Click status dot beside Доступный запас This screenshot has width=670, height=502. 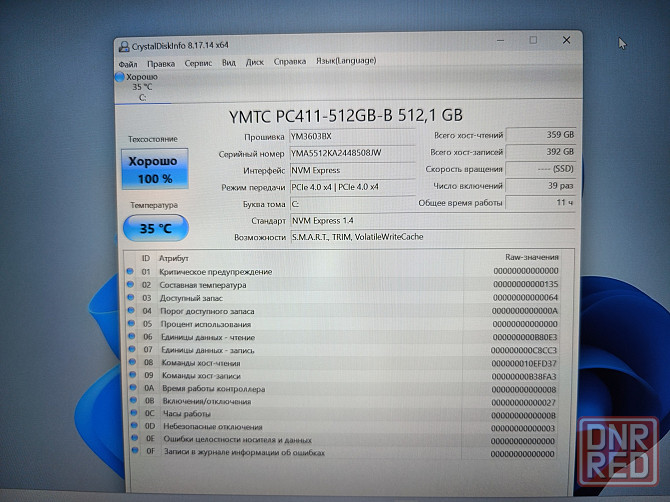point(130,297)
